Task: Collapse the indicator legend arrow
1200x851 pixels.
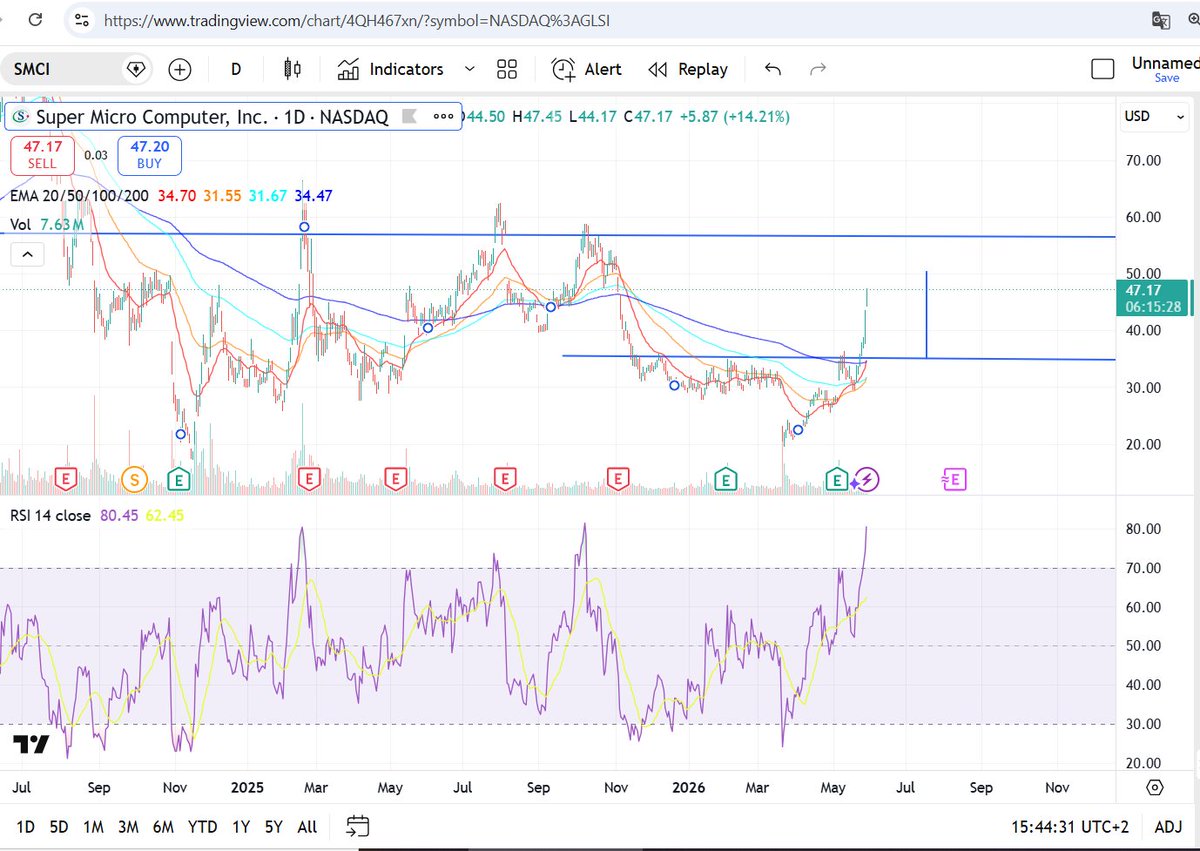Action: (x=27, y=255)
